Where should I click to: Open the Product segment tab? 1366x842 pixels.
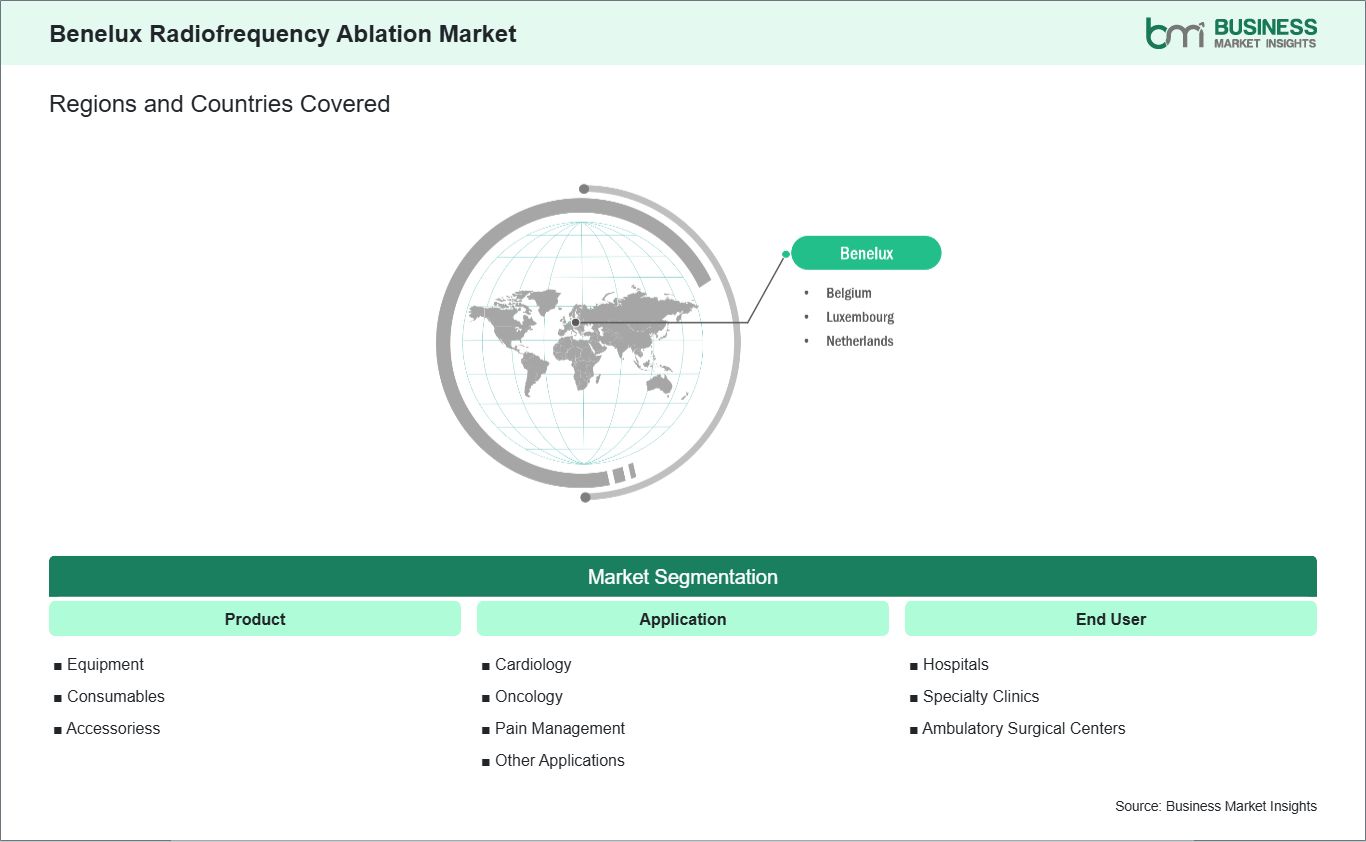[255, 619]
